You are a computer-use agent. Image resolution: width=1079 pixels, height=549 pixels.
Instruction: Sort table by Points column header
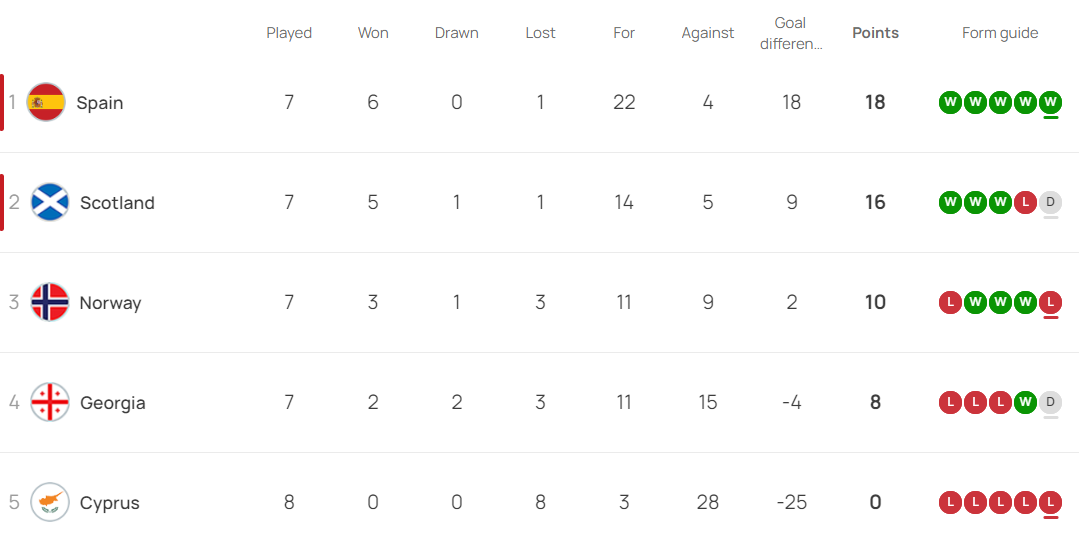[x=875, y=33]
